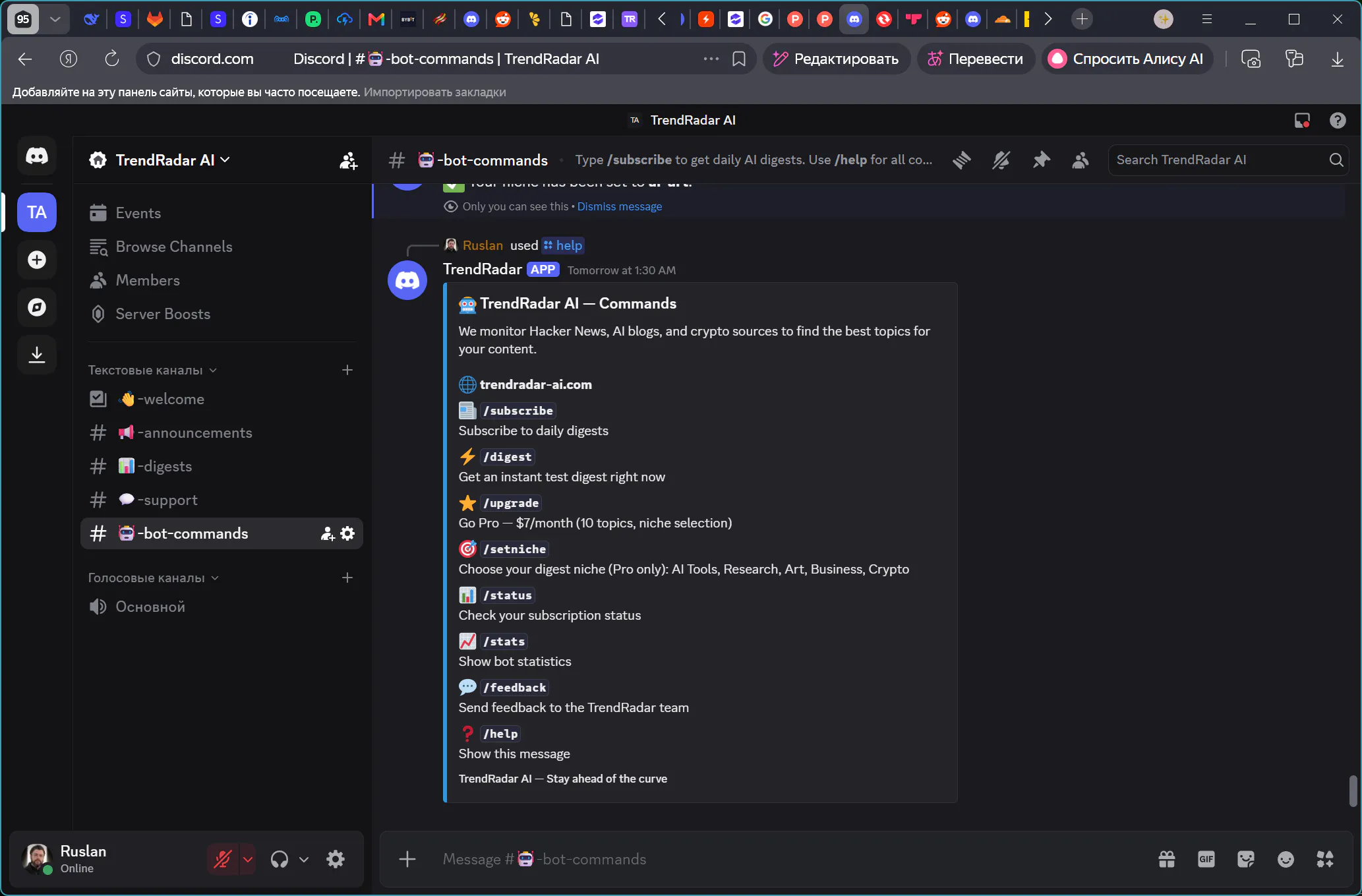The image size is (1362, 896).
Task: Collapse Голосовые каналы category
Action: [x=154, y=578]
